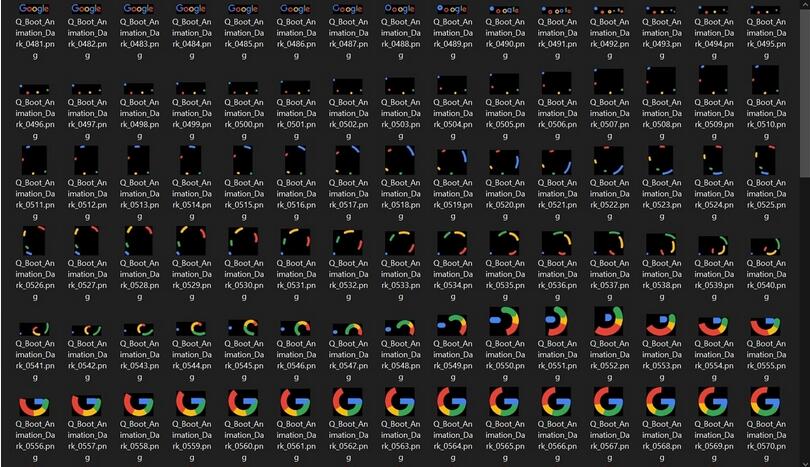Select the Q_Boot_Animation_Dark_0485.png thumbnail
Image resolution: width=810 pixels, height=467 pixels.
tap(244, 9)
